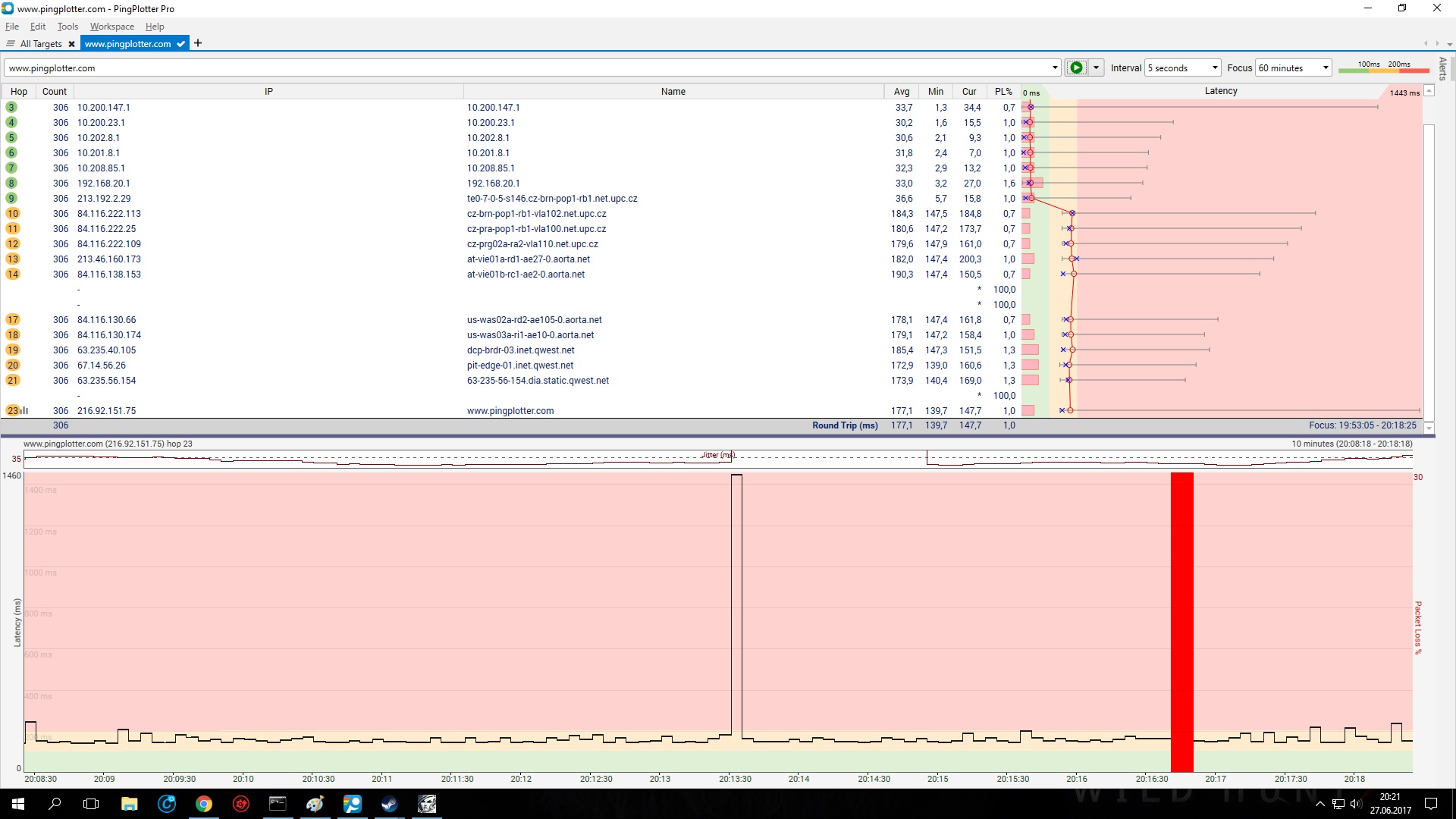Expand the Focus 60 minutes dropdown

pyautogui.click(x=1325, y=67)
